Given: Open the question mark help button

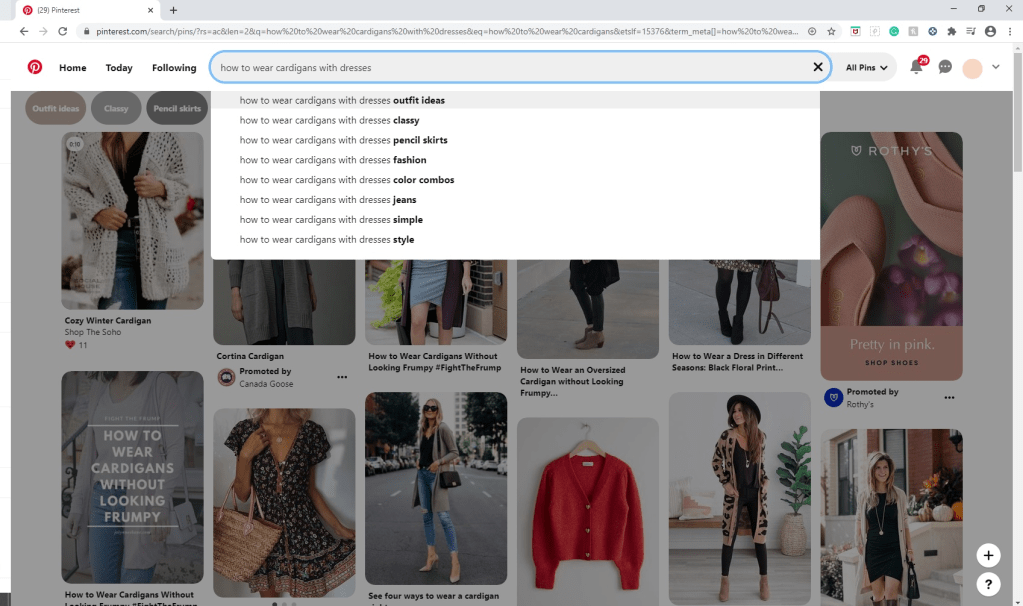Looking at the screenshot, I should click(x=987, y=585).
